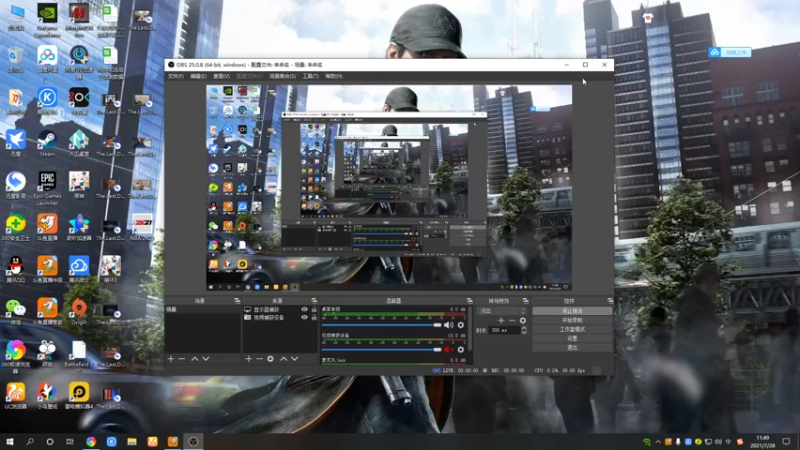Adjust video capture device volume slider
Viewport: 800px width, 450px height.
pos(382,349)
